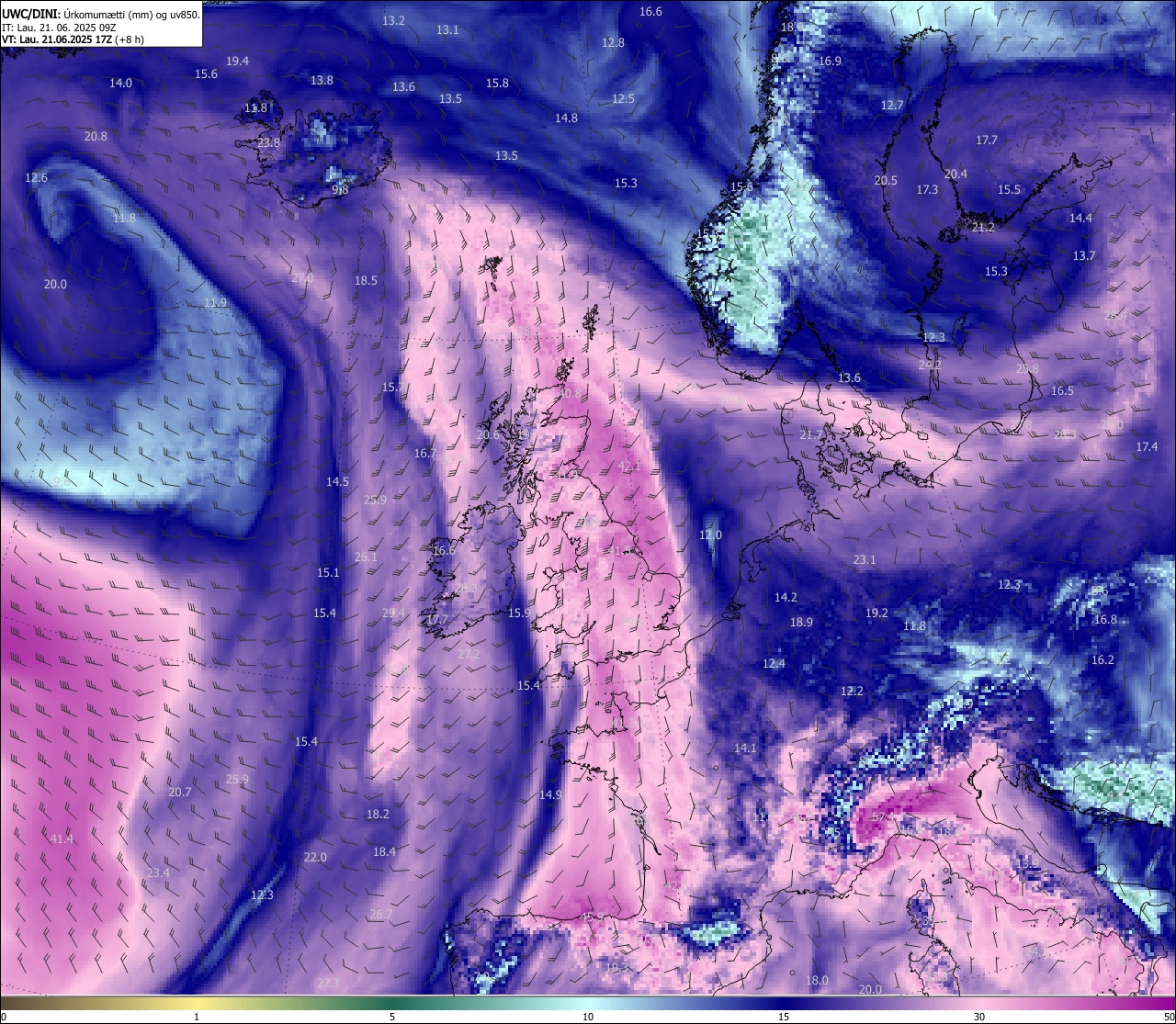This screenshot has height=1024, width=1176.
Task: Click the map value 42.1 over the North Sea
Action: tap(629, 466)
